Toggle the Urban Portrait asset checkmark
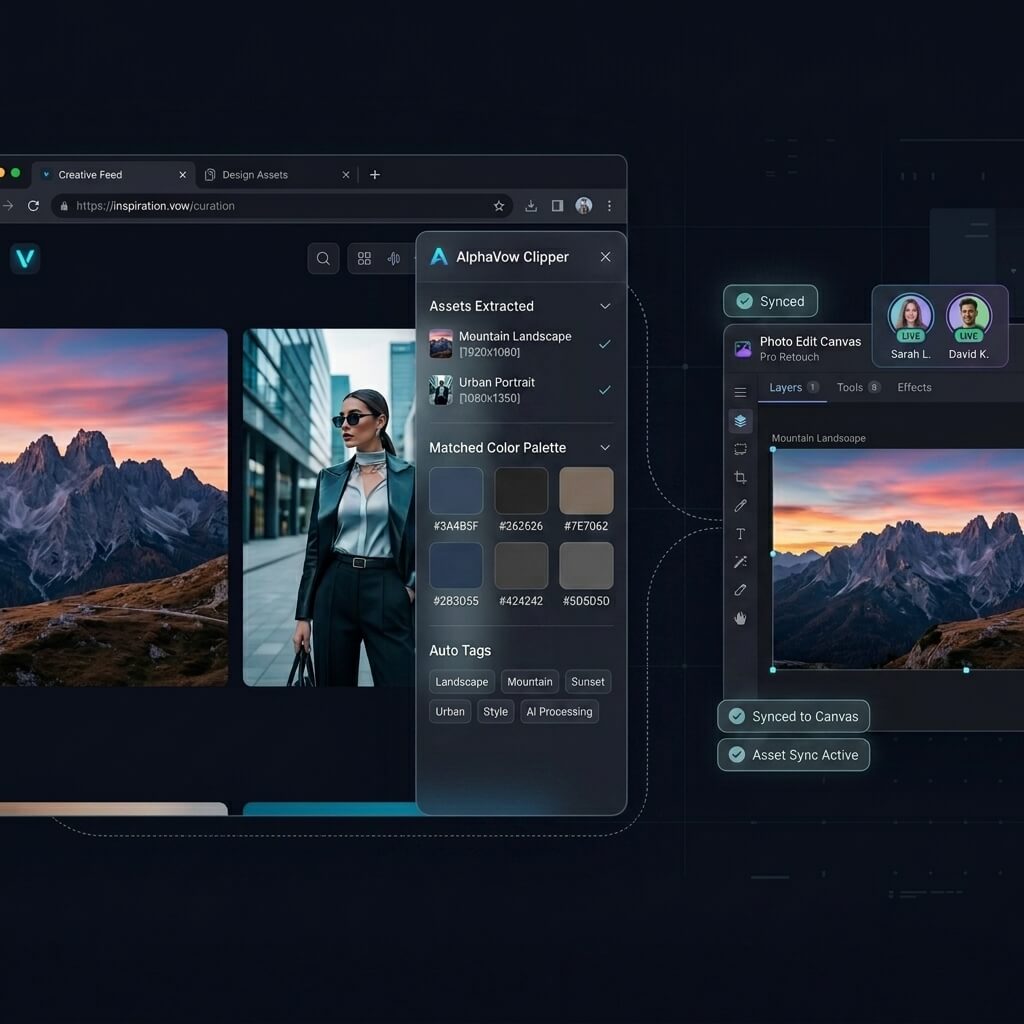 point(605,390)
